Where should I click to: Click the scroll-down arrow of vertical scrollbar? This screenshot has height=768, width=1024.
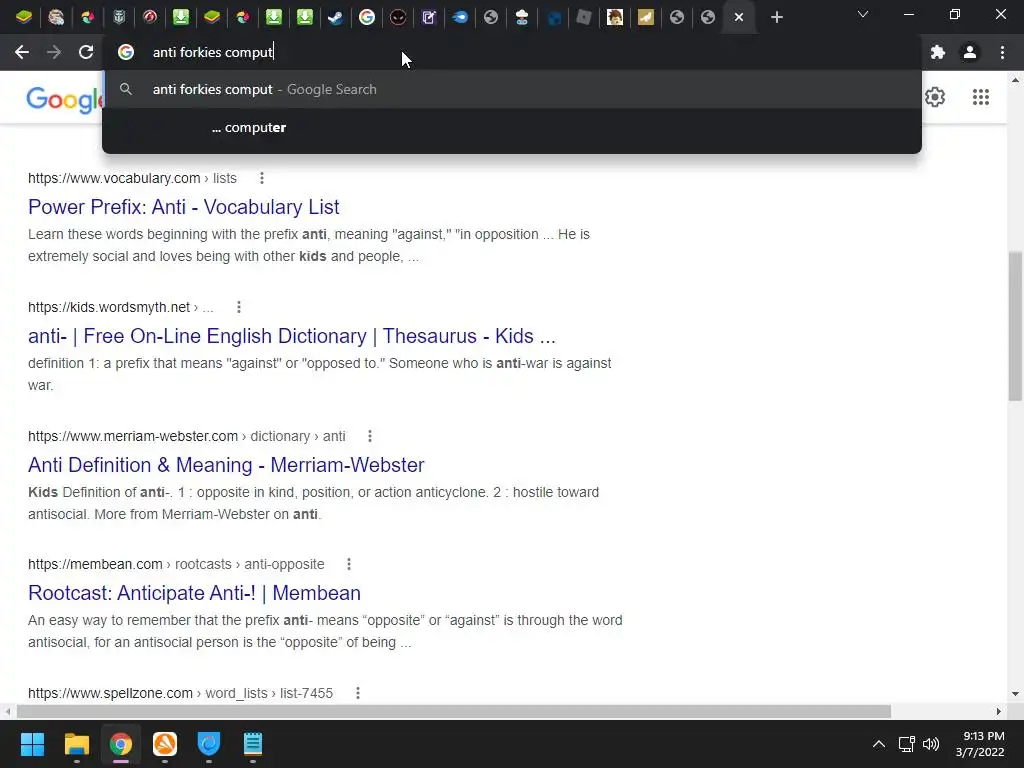[1015, 694]
